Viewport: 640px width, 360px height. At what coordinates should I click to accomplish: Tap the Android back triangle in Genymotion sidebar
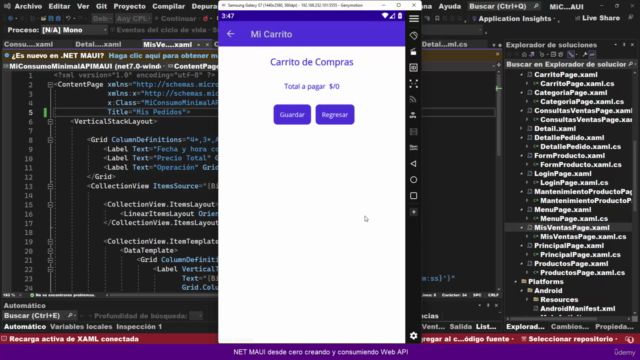[413, 164]
